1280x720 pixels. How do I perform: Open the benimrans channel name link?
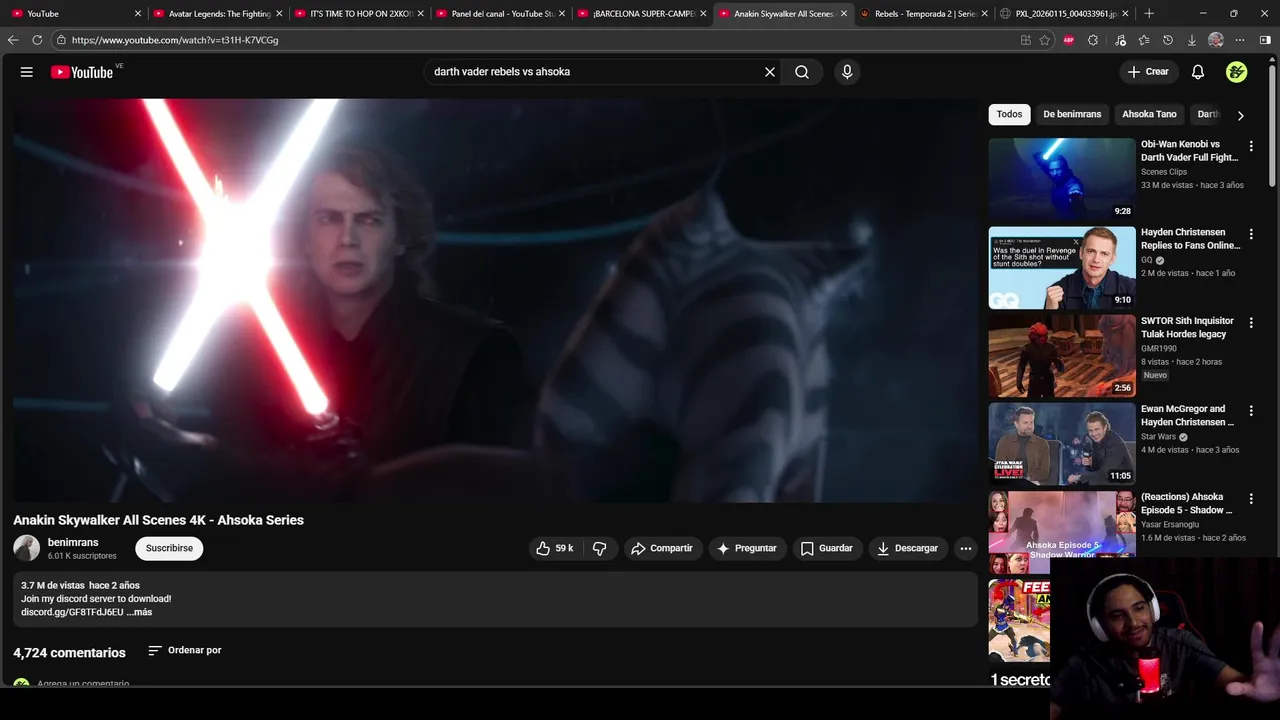[73, 542]
